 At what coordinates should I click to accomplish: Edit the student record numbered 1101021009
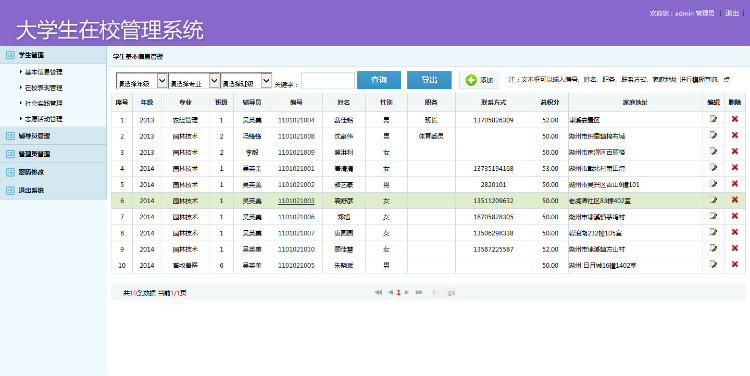point(714,152)
